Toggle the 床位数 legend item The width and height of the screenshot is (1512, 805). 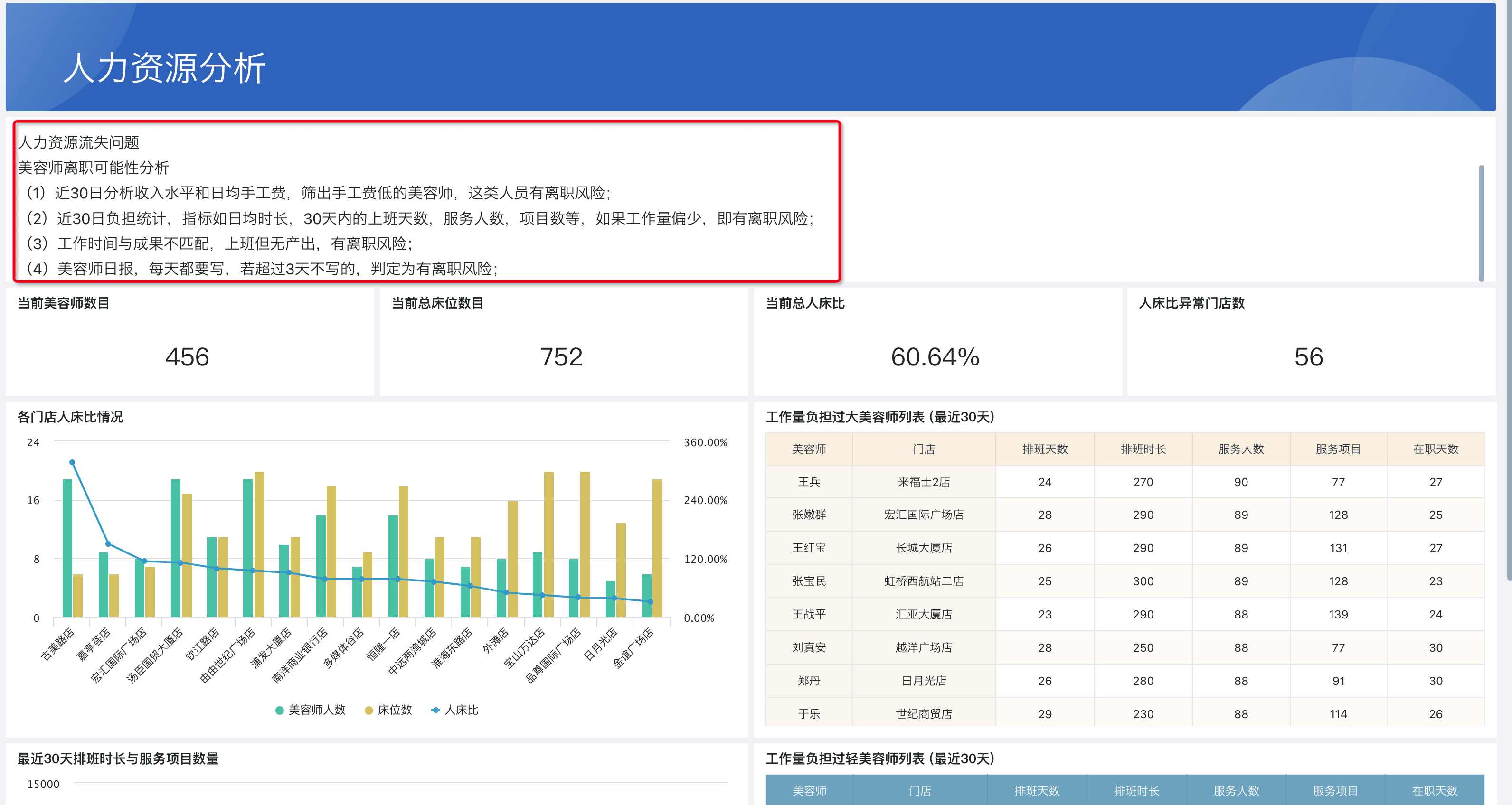[388, 710]
